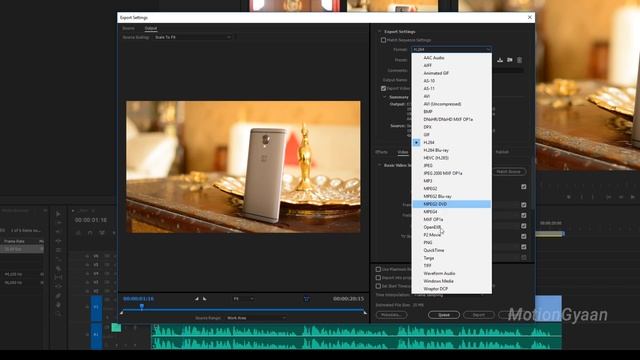Viewport: 640px width, 360px height.
Task: Collapse the Export Settings section
Action: 379,31
